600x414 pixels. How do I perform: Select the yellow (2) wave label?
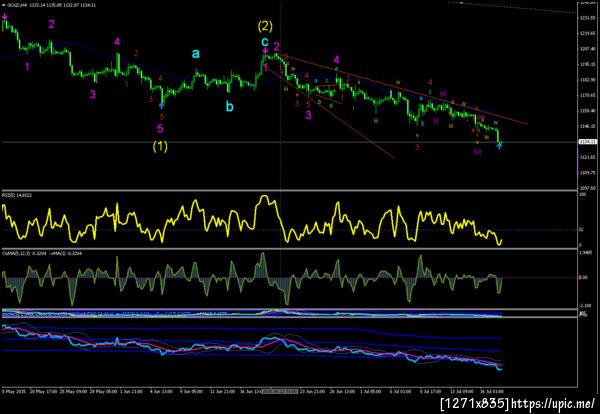coord(265,26)
